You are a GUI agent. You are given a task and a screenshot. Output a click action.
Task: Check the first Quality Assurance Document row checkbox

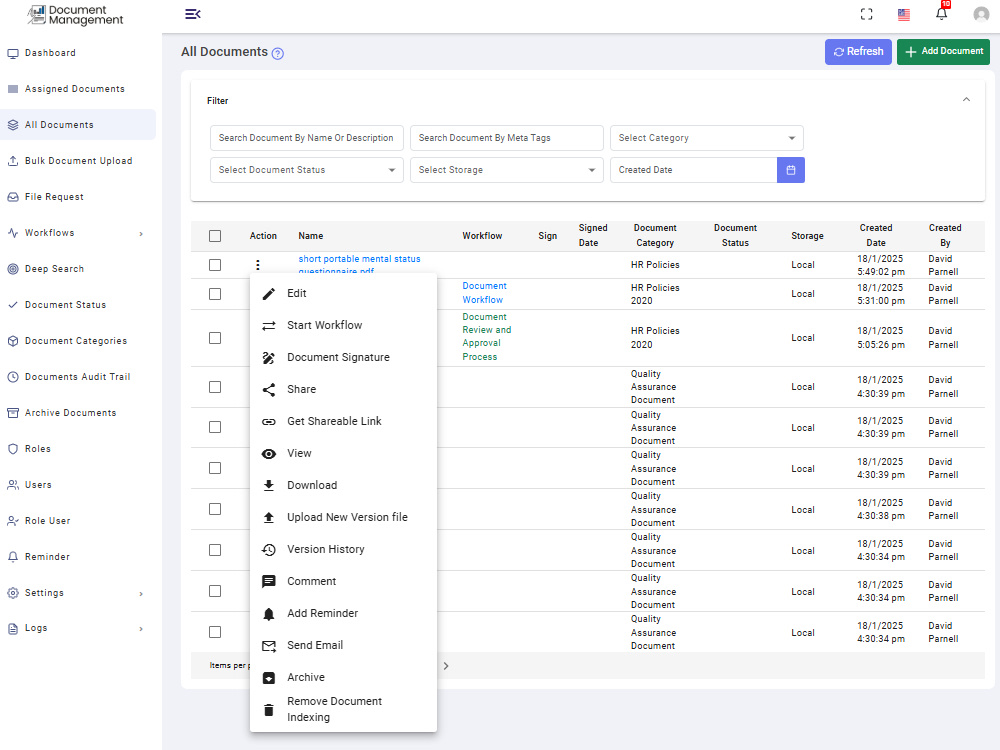(x=215, y=387)
